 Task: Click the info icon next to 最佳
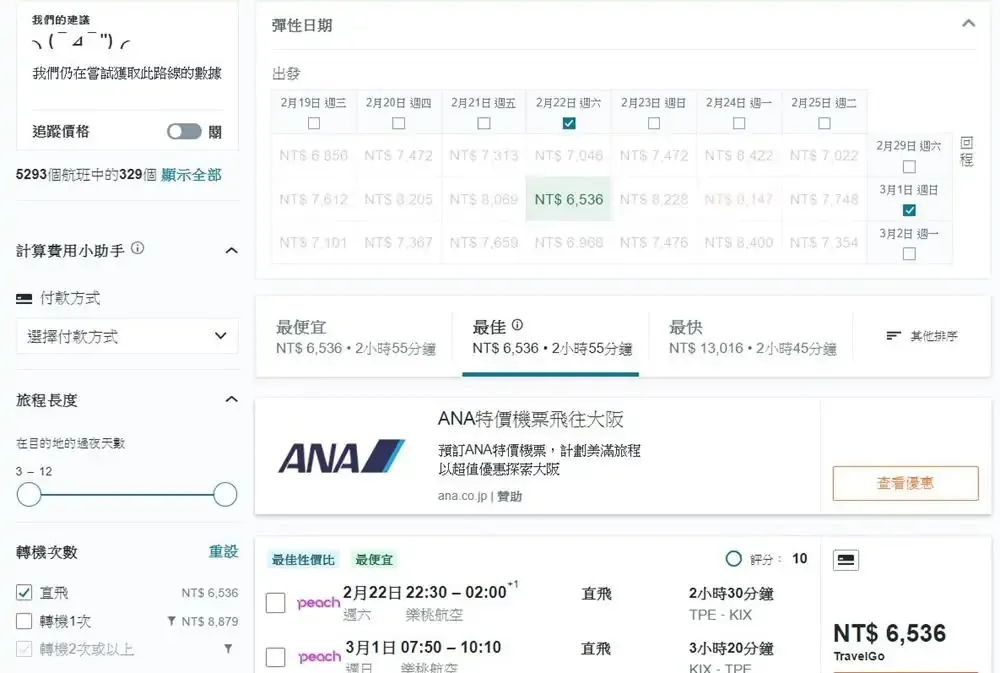[x=517, y=326]
